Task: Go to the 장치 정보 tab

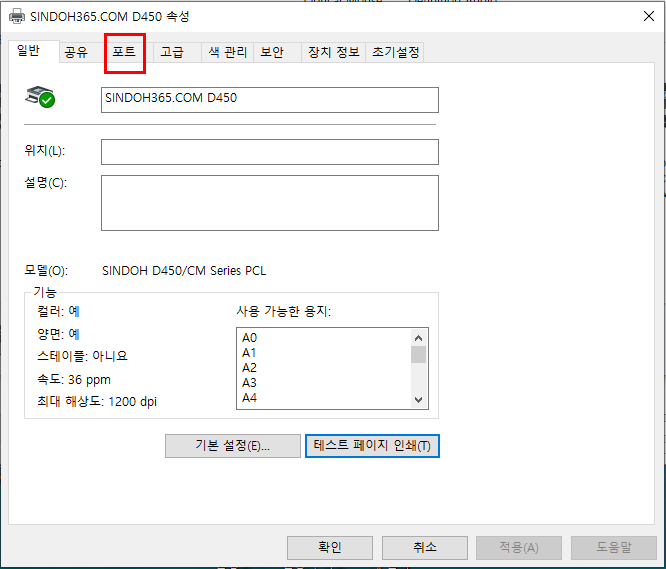Action: click(334, 52)
